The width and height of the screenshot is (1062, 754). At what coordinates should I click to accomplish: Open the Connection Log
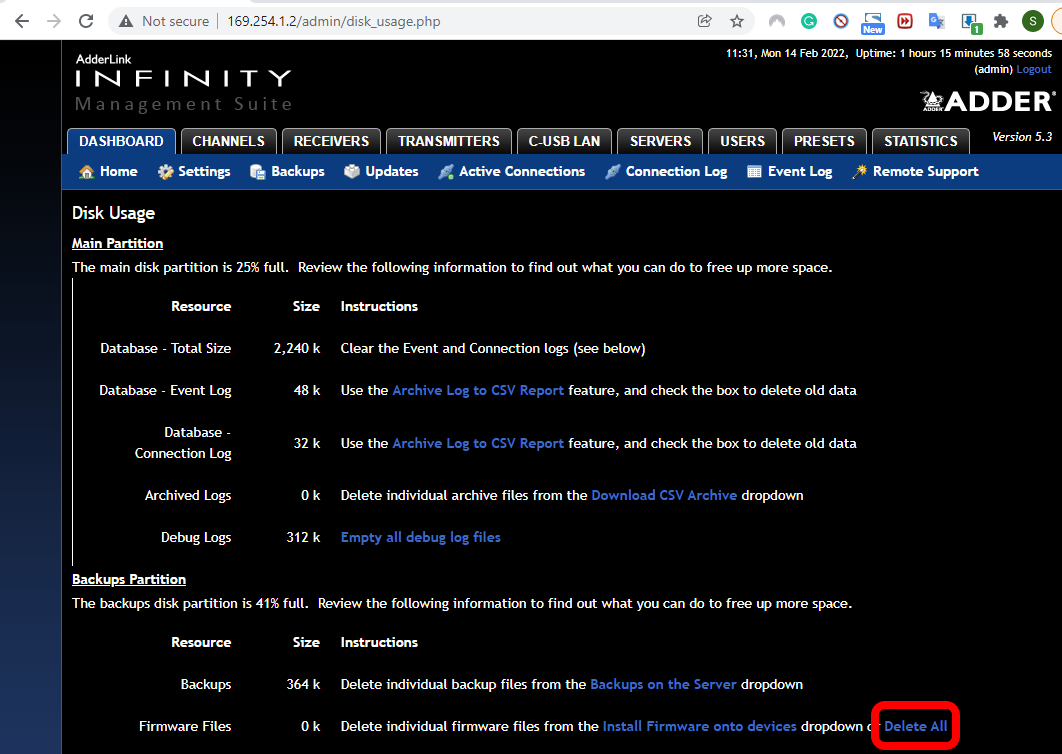coord(666,171)
